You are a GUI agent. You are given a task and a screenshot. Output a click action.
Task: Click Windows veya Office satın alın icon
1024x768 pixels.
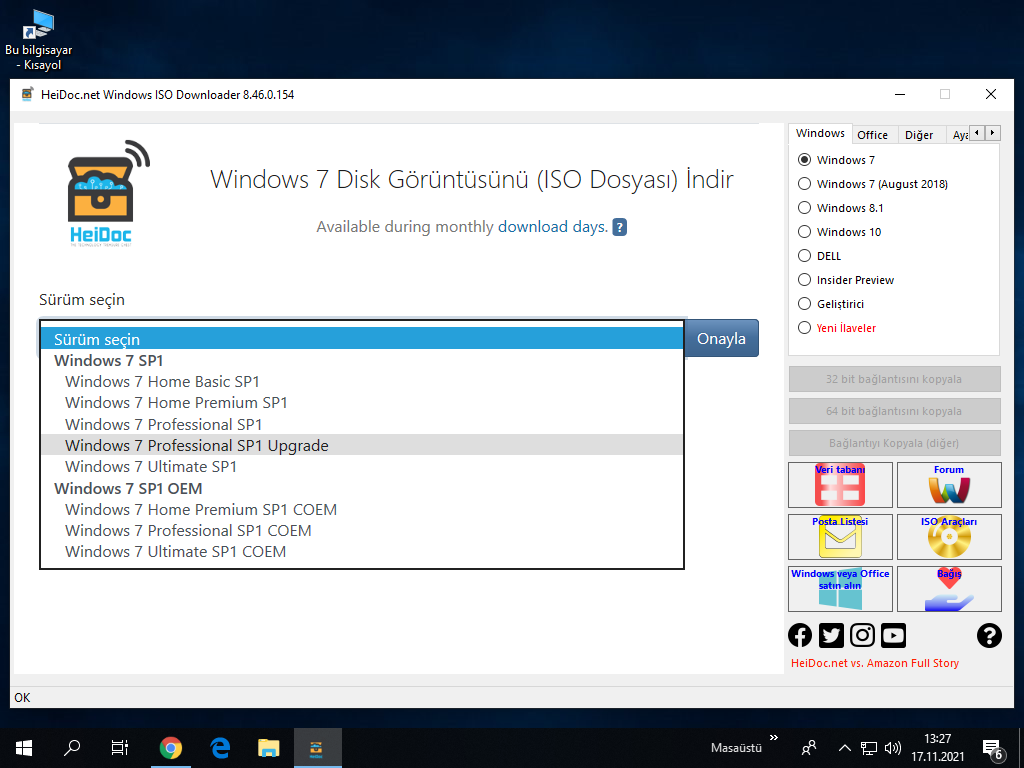click(840, 588)
